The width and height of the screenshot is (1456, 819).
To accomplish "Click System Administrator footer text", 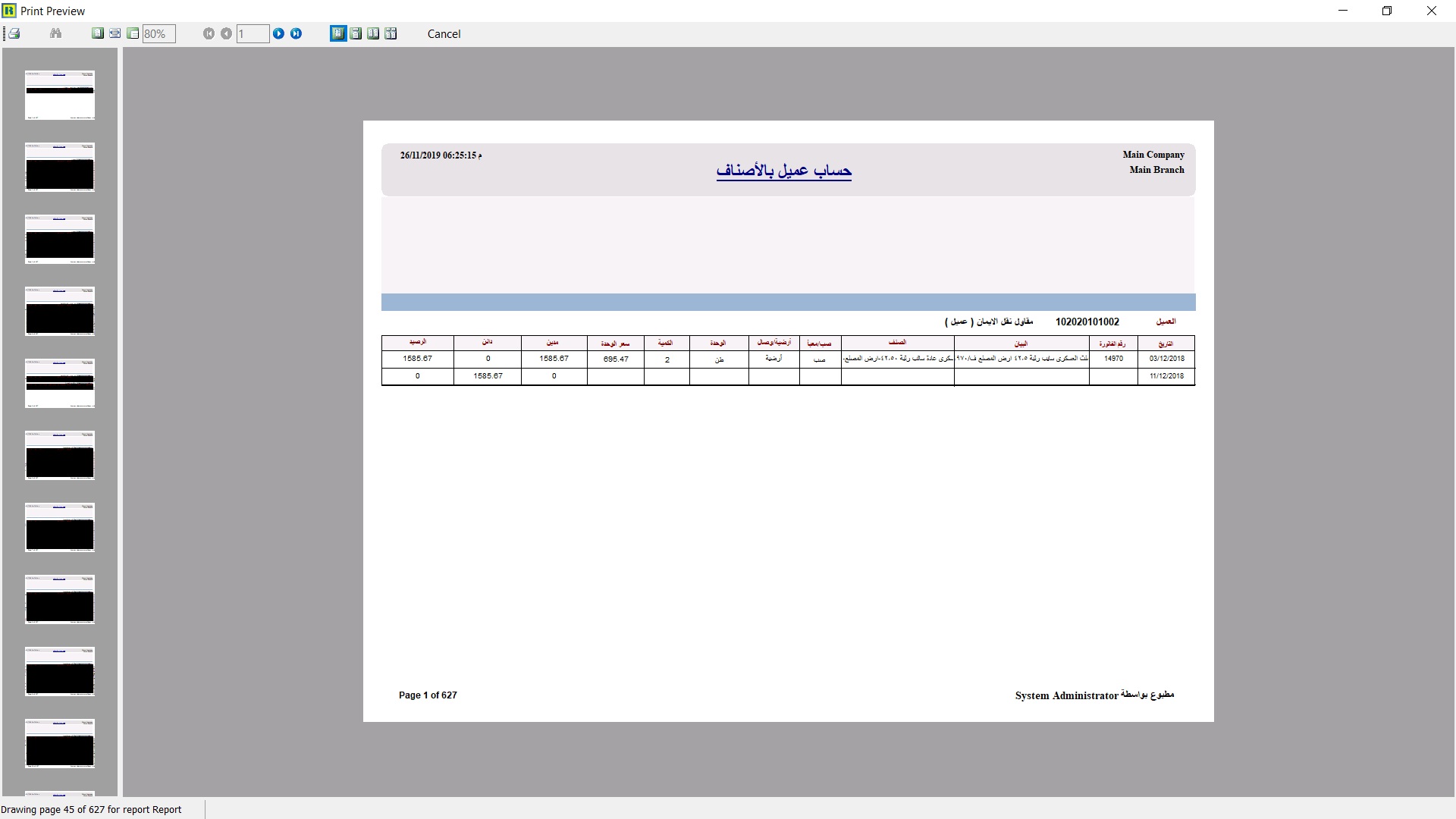I will pyautogui.click(x=1066, y=696).
